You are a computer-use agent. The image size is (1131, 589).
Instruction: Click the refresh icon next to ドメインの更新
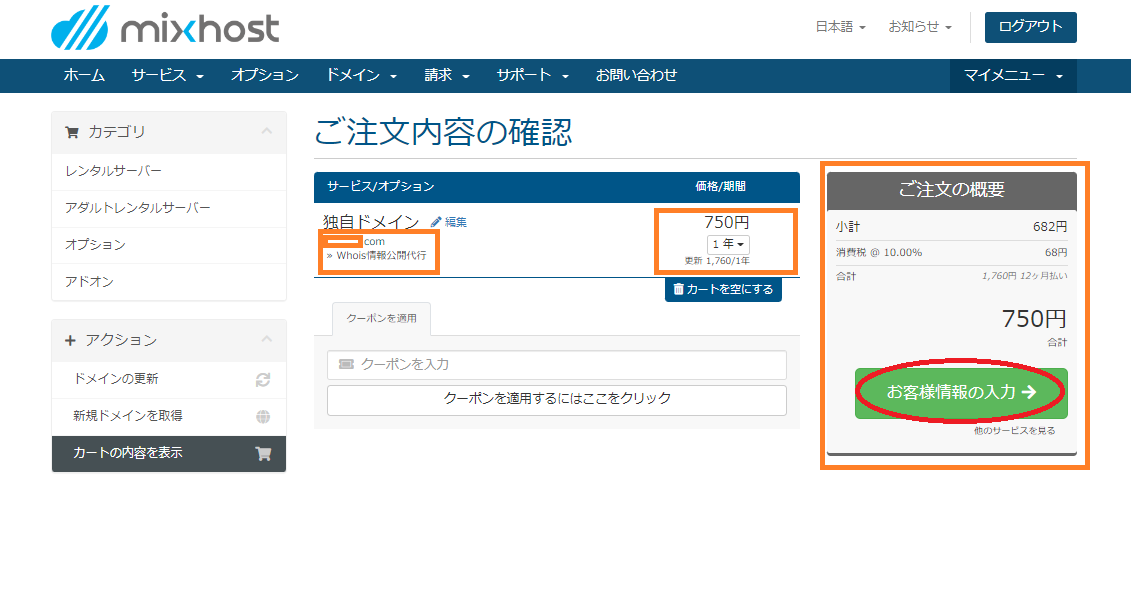[x=262, y=379]
